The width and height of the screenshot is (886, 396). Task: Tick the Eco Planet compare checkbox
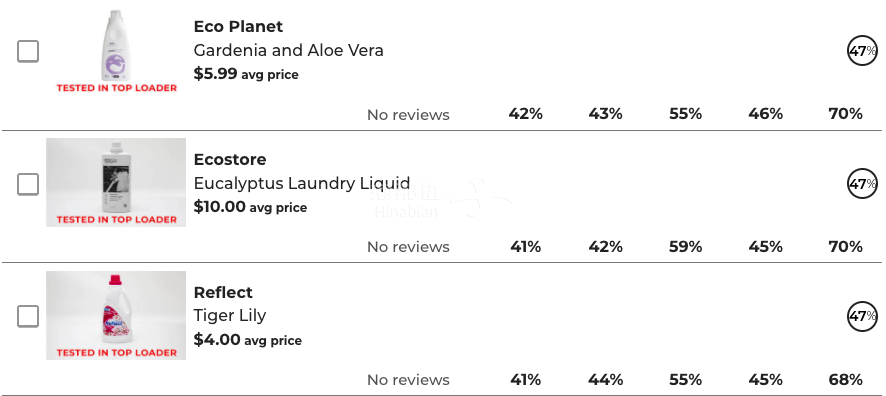click(28, 51)
